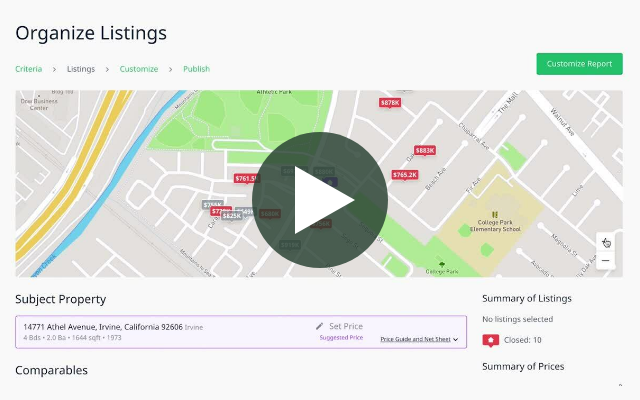This screenshot has width=640, height=400.
Task: Zoom in the map with plus button
Action: coord(606,242)
